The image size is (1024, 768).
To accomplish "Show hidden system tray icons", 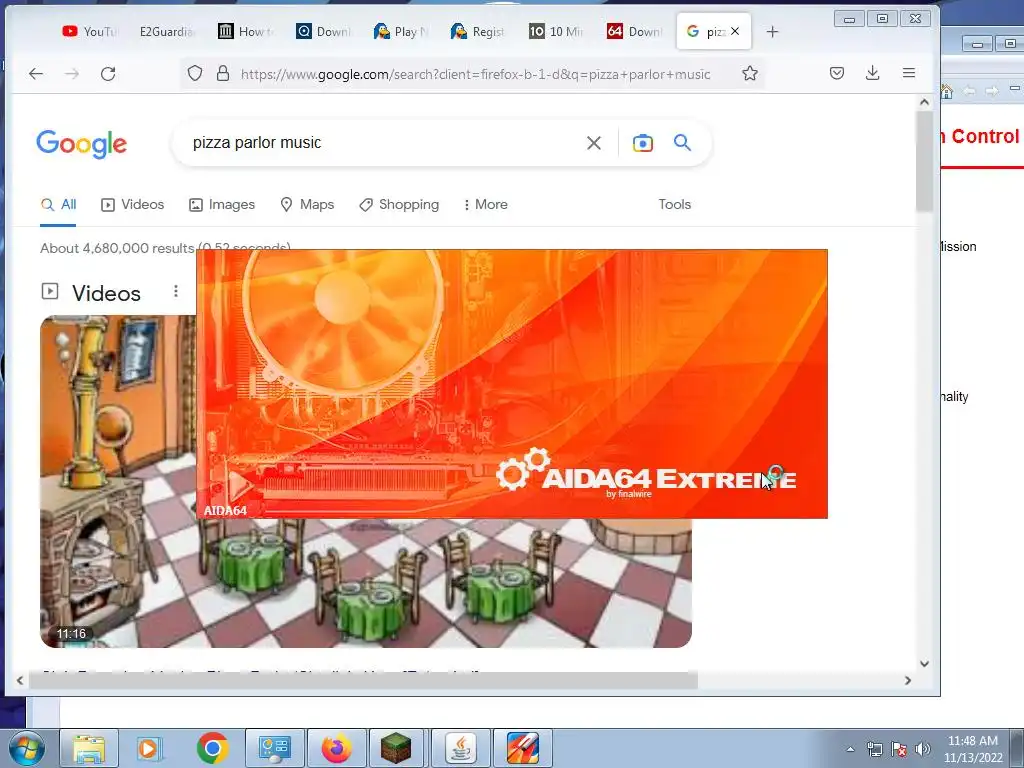I will click(x=850, y=749).
